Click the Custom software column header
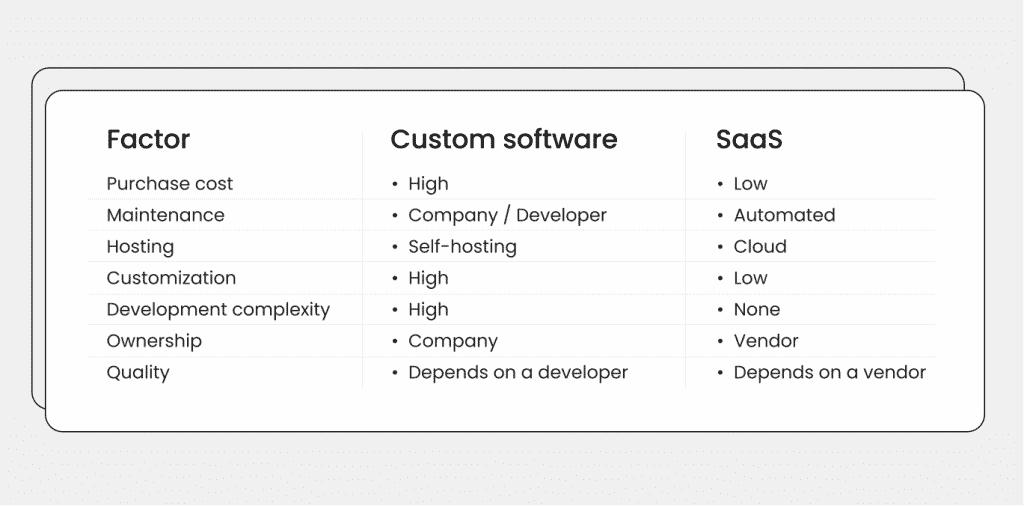The image size is (1024, 506). [503, 140]
